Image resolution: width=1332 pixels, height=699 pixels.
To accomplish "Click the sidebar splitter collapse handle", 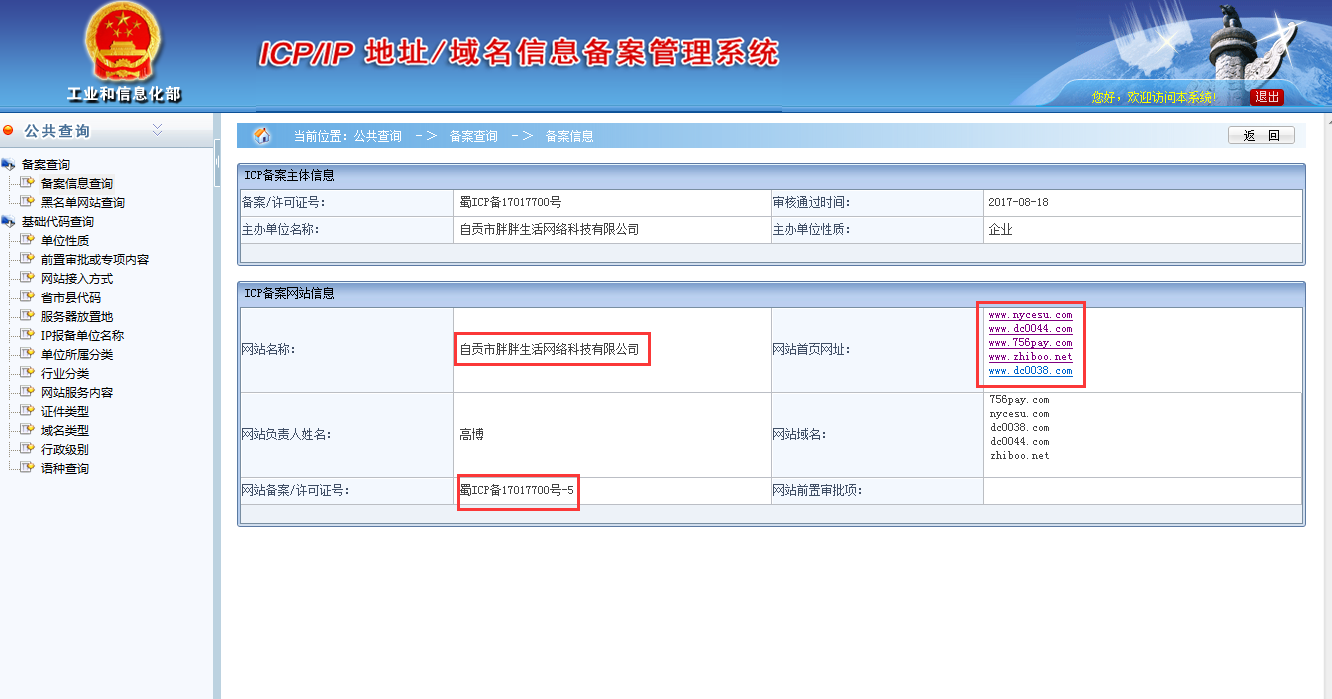I will coord(217,164).
